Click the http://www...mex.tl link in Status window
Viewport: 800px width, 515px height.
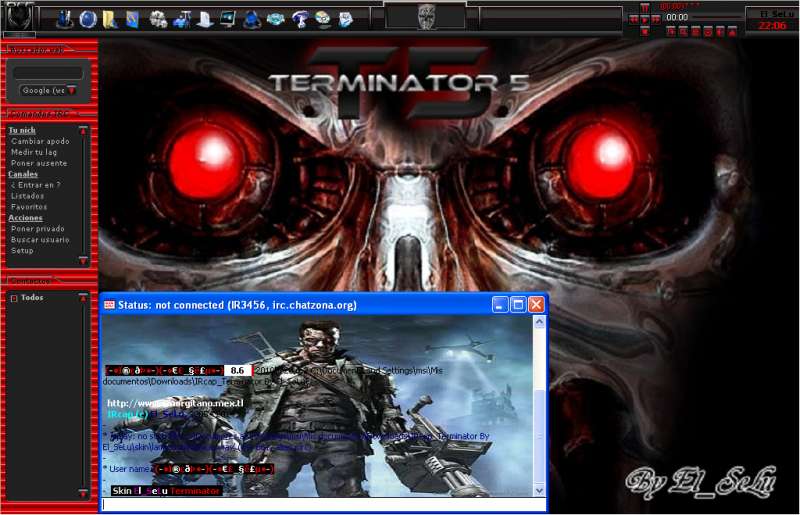coord(176,403)
